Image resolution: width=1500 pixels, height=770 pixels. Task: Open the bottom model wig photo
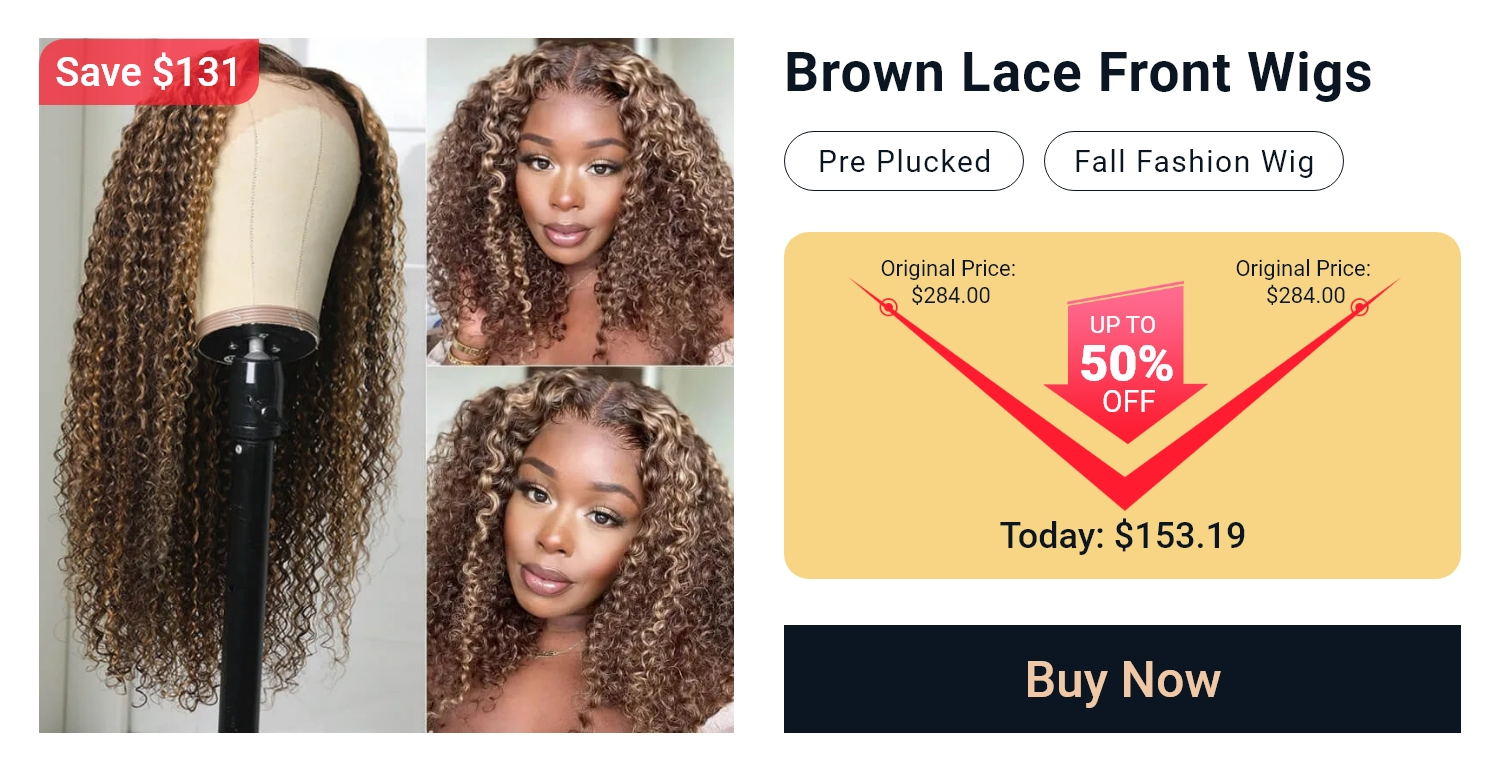(x=580, y=550)
